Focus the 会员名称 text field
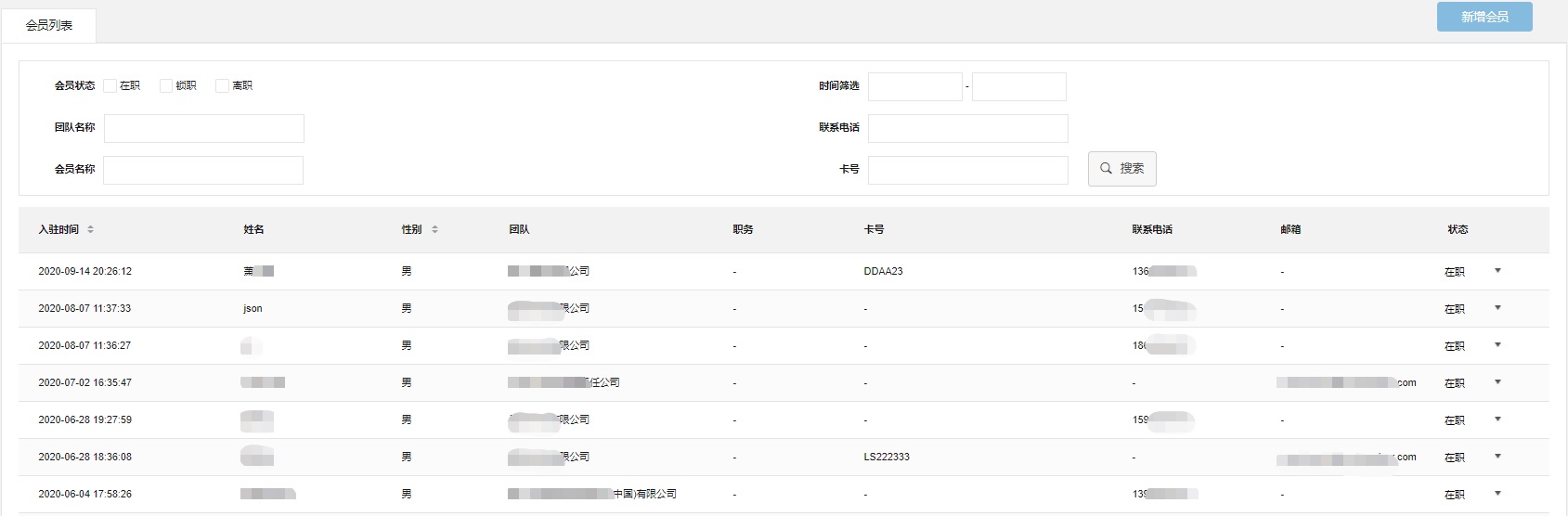This screenshot has width=1568, height=516. pyautogui.click(x=203, y=170)
